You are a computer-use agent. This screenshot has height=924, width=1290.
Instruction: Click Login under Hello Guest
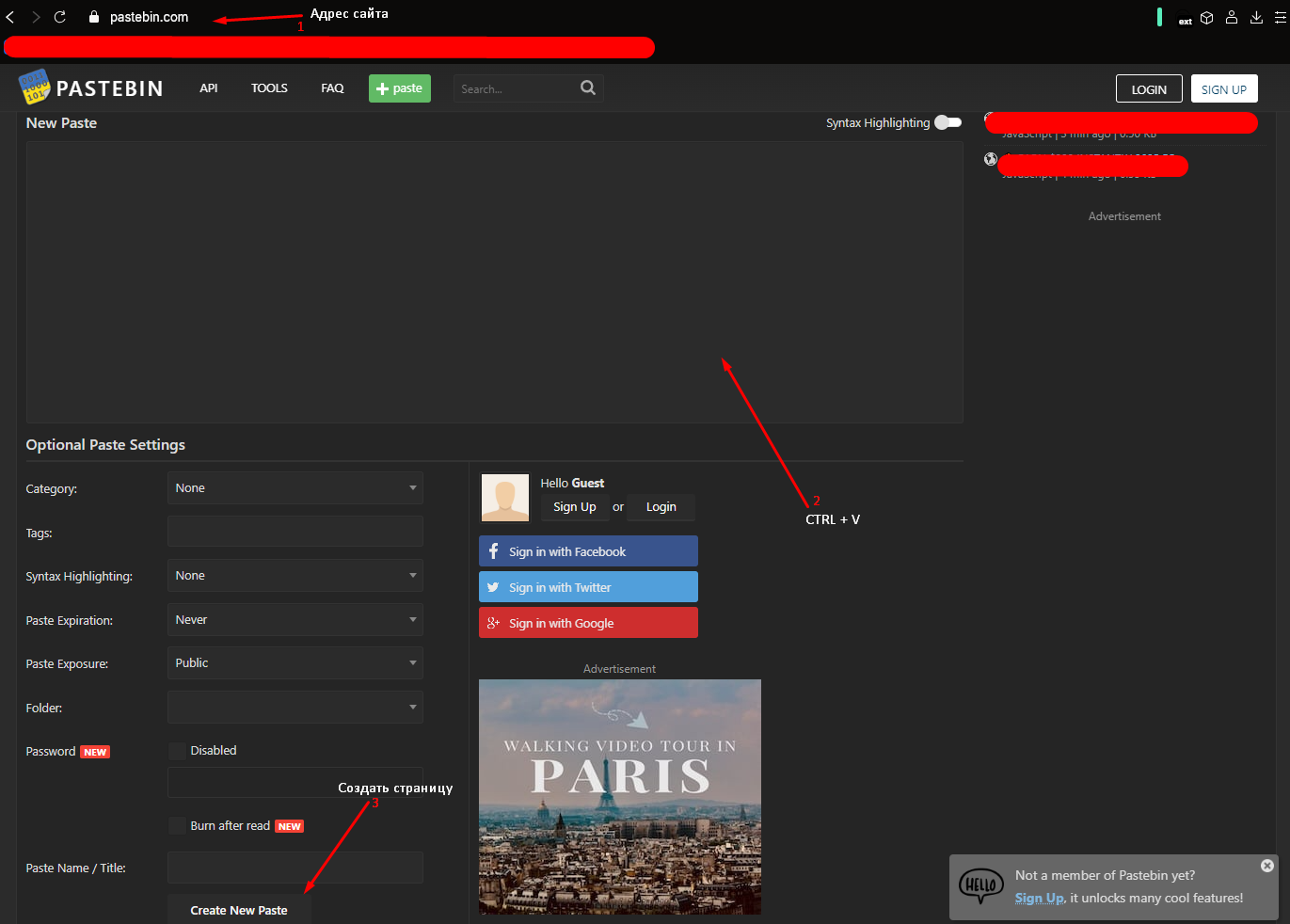[661, 507]
